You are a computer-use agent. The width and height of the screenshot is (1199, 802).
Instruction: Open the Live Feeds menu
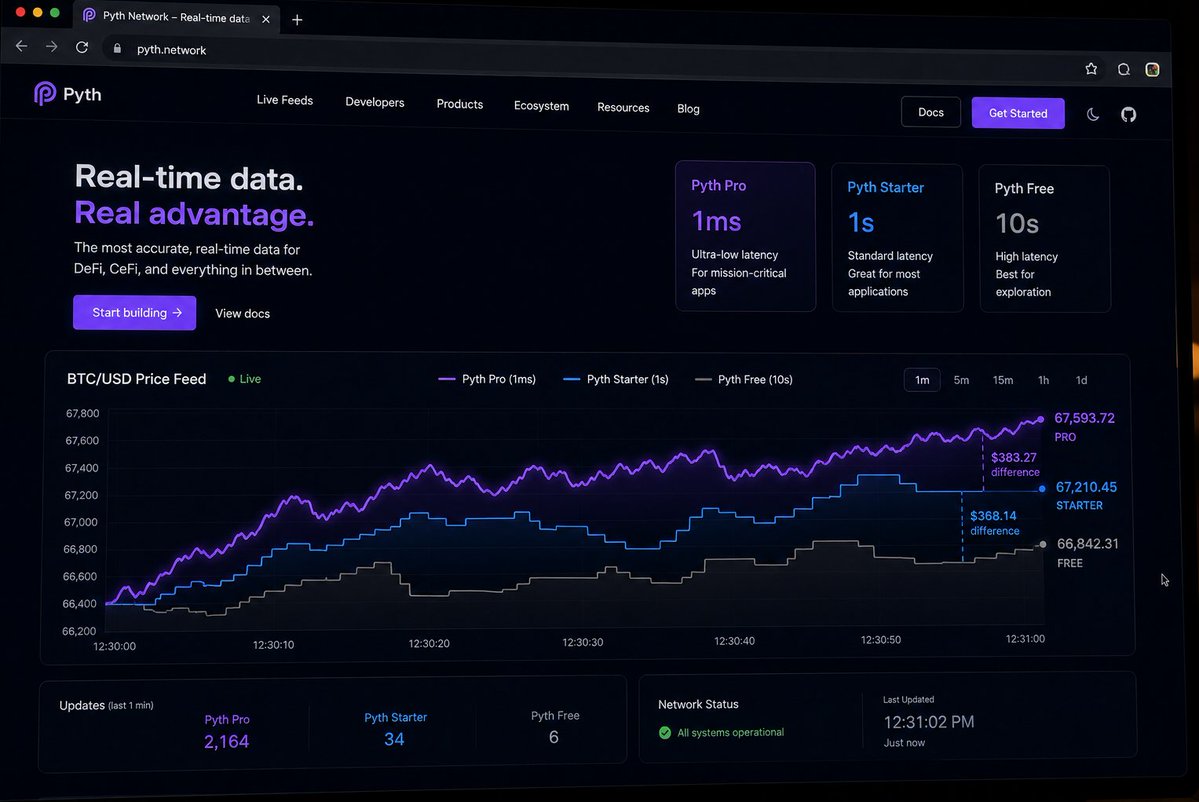284,100
